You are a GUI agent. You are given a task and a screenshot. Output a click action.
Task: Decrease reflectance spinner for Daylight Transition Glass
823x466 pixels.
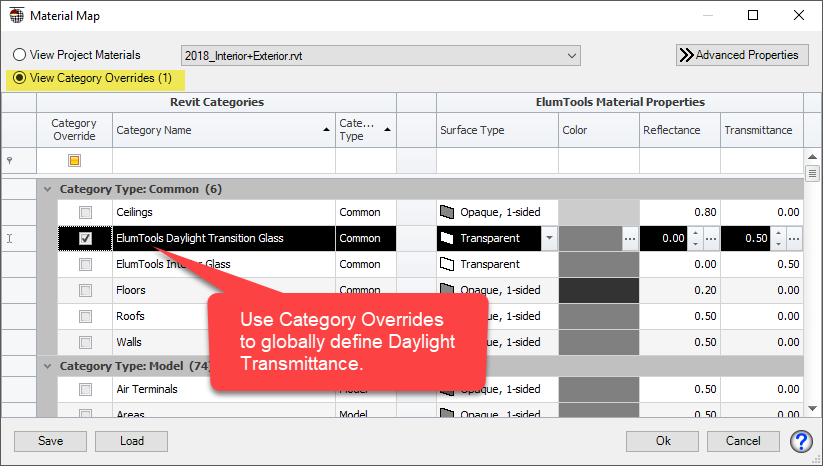pyautogui.click(x=695, y=245)
